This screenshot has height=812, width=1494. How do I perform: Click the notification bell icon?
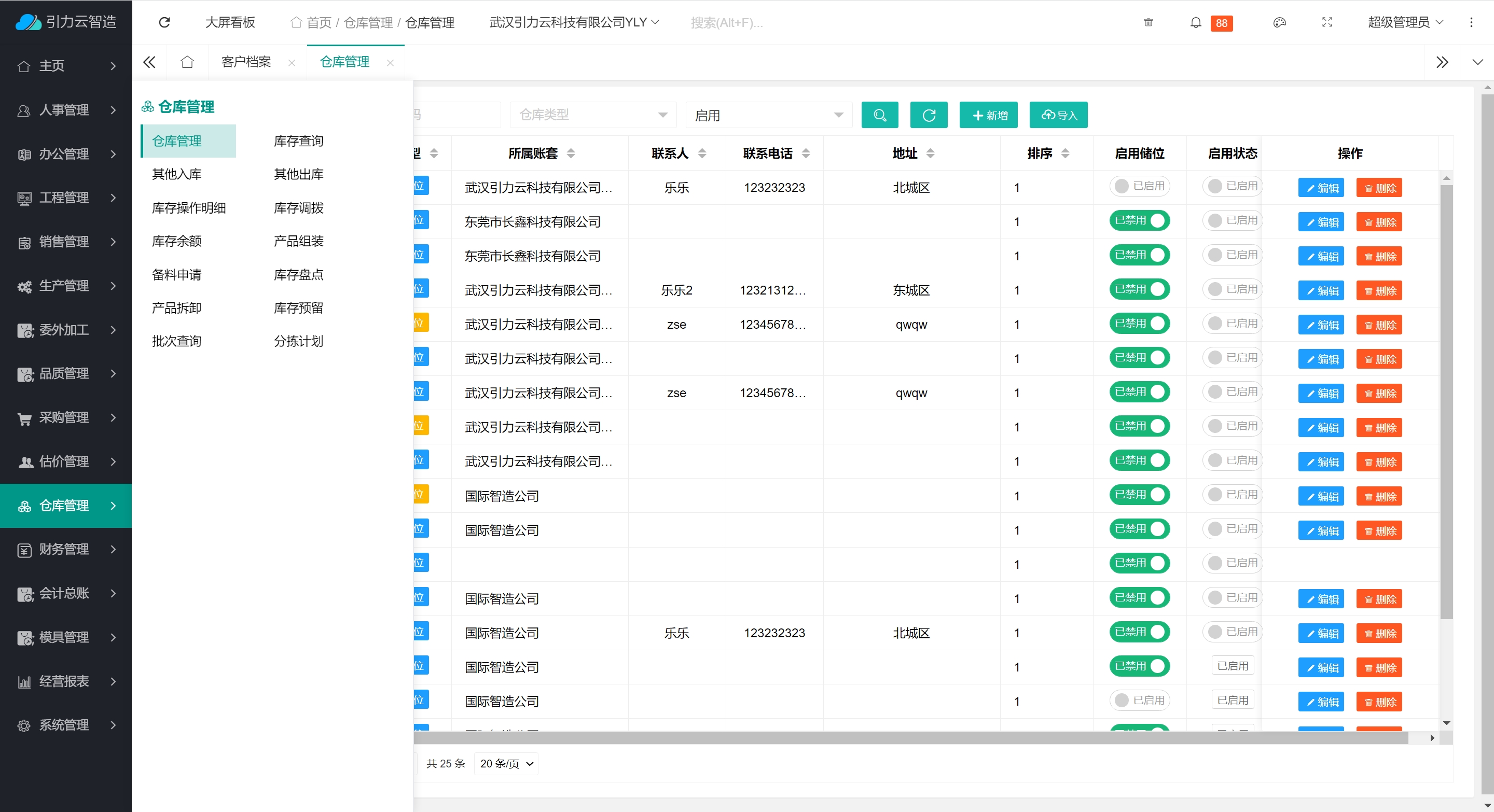(1195, 23)
